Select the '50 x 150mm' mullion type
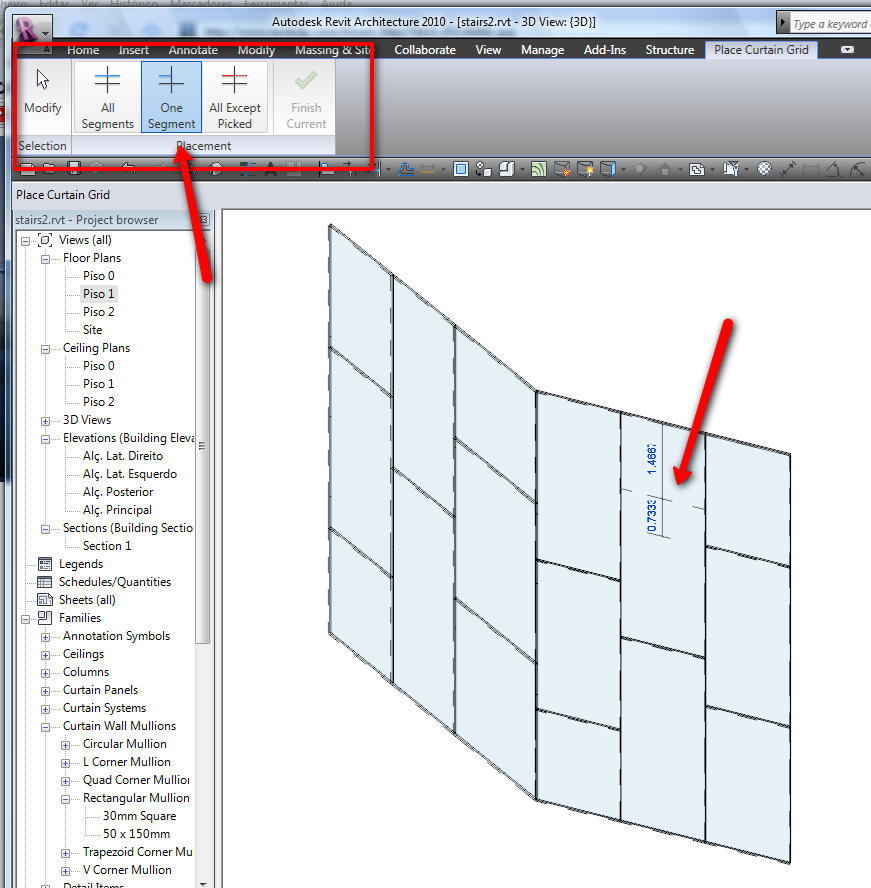The height and width of the screenshot is (888, 871). pyautogui.click(x=136, y=834)
